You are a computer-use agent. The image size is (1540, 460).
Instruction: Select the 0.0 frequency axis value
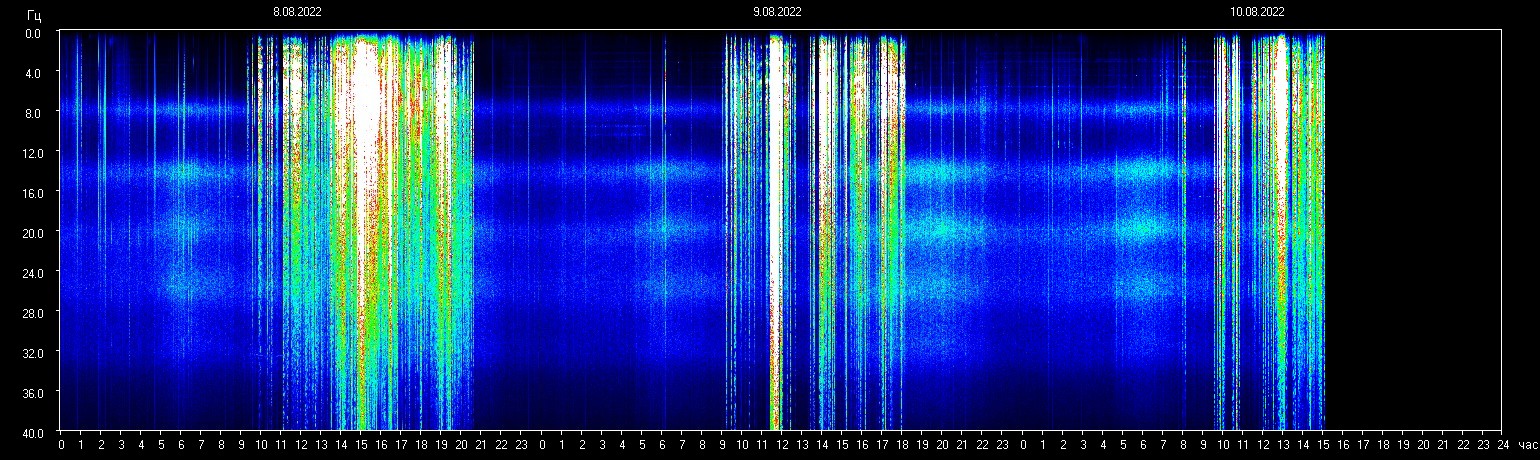coord(32,33)
